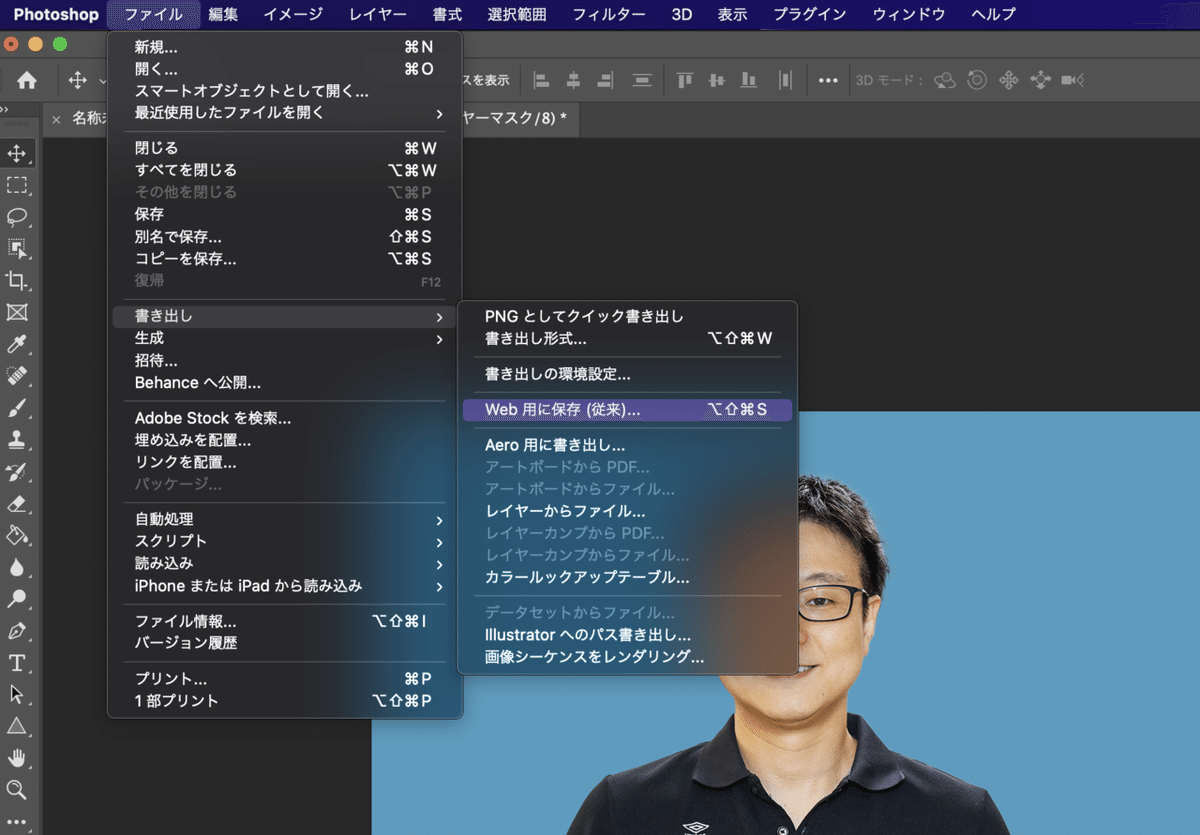Viewport: 1200px width, 835px height.
Task: Choose ファイル情報... menu item
Action: [284, 621]
